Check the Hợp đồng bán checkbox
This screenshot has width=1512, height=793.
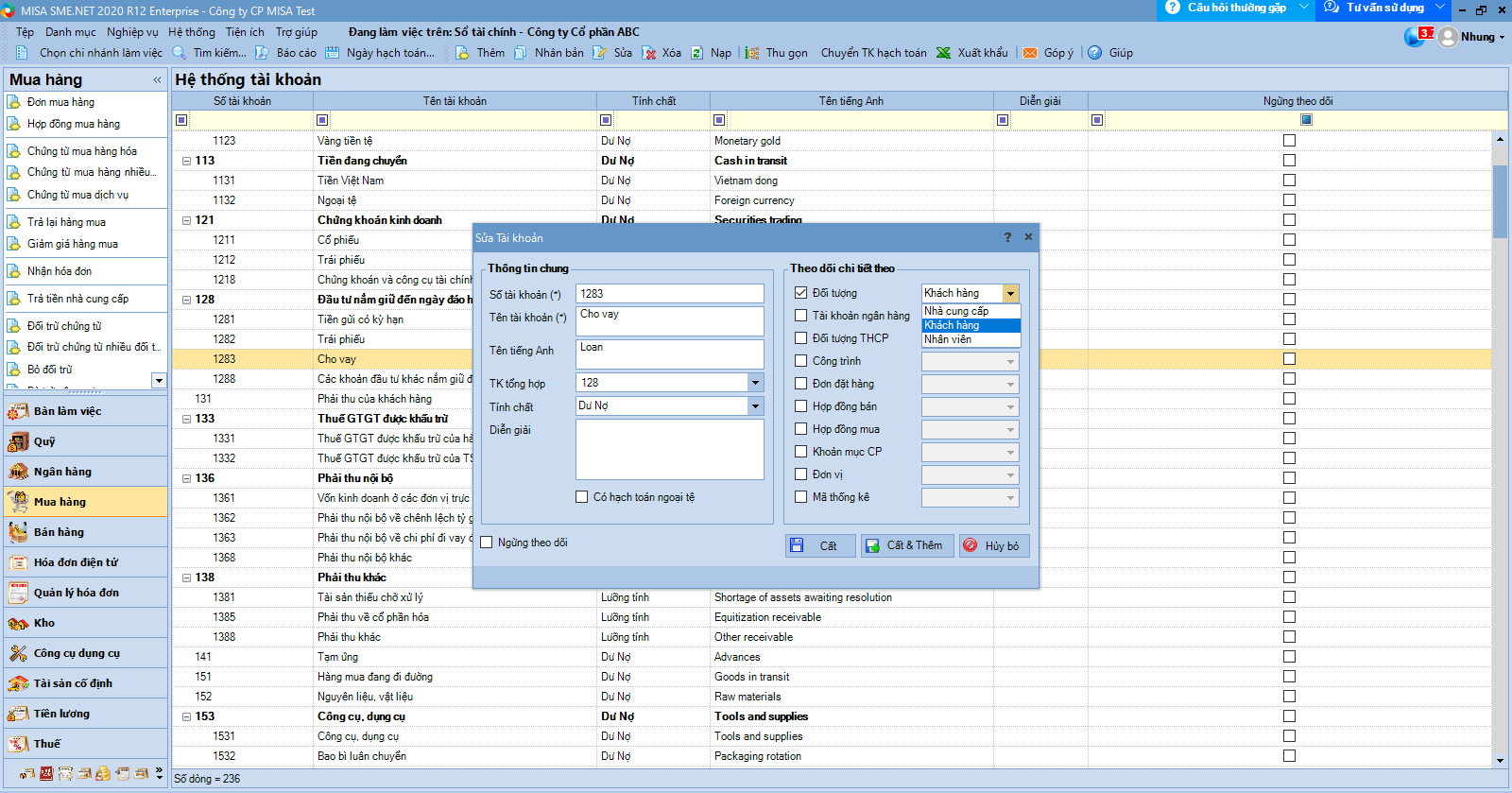tap(800, 406)
